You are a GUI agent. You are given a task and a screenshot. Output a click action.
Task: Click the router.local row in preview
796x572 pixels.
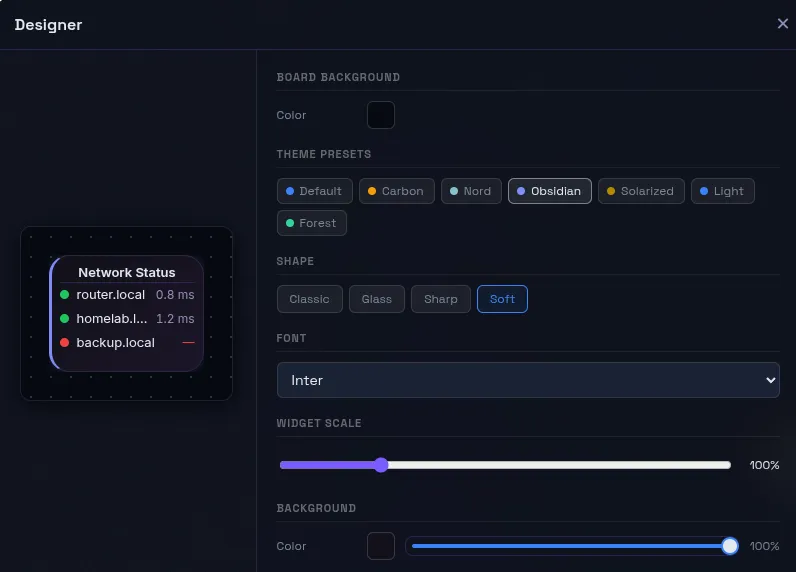(127, 295)
